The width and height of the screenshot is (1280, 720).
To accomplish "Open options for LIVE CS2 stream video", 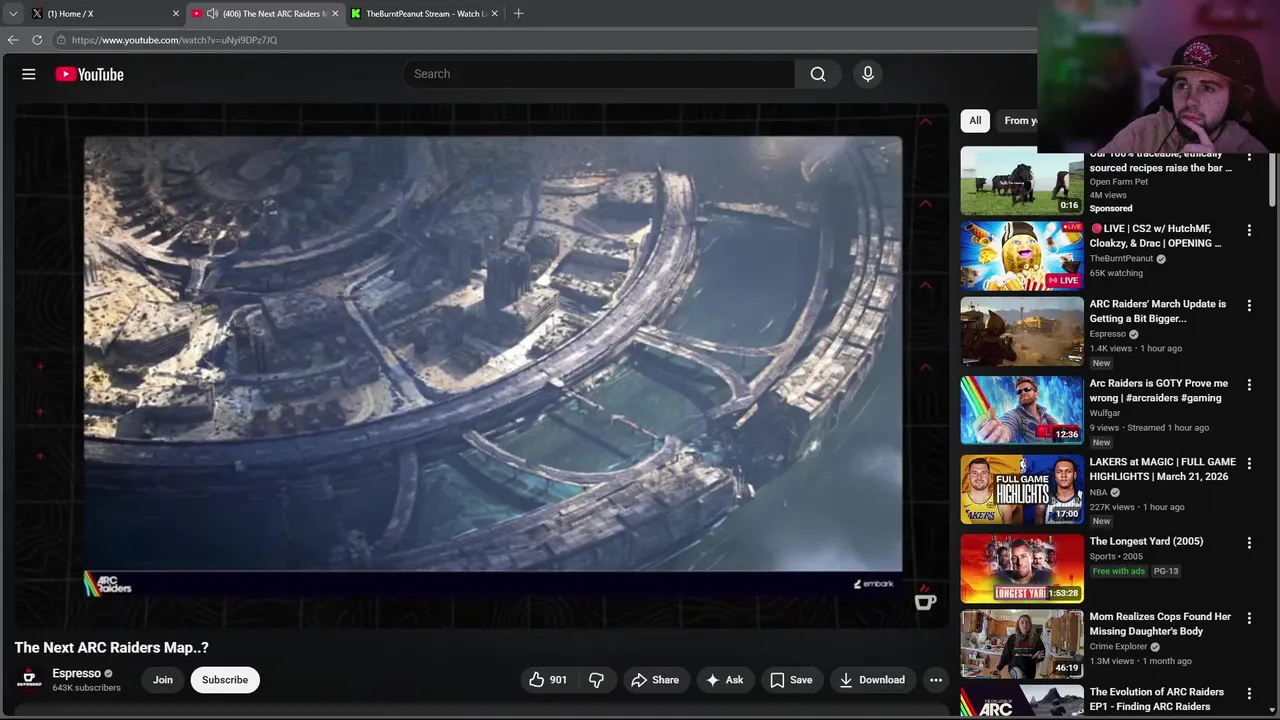I will coord(1249,230).
